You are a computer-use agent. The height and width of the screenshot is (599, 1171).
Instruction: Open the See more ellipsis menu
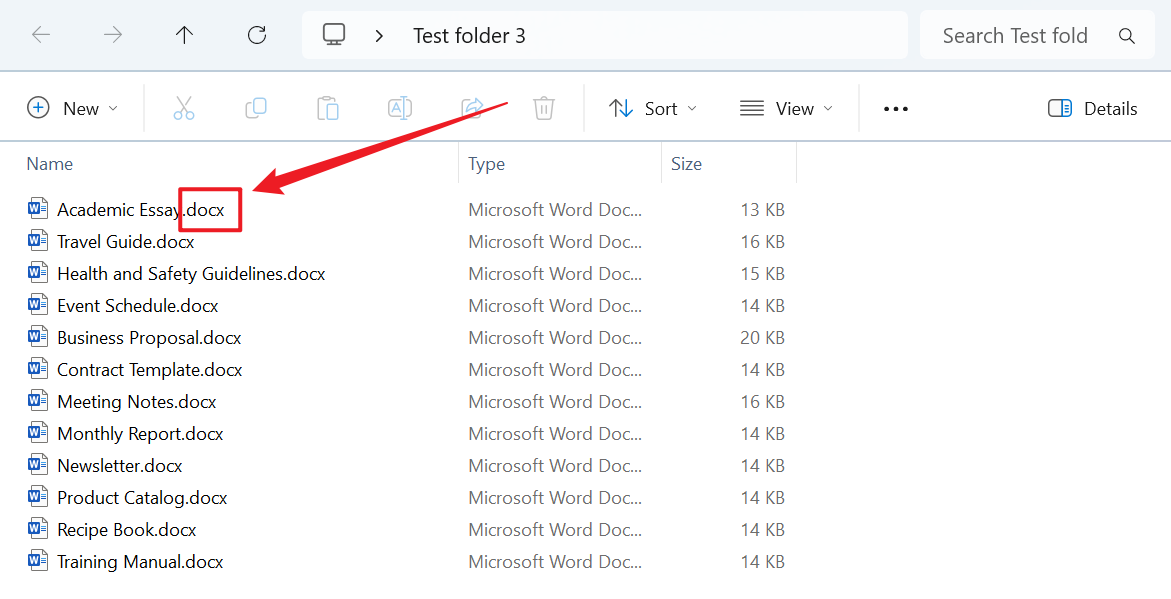(x=896, y=108)
